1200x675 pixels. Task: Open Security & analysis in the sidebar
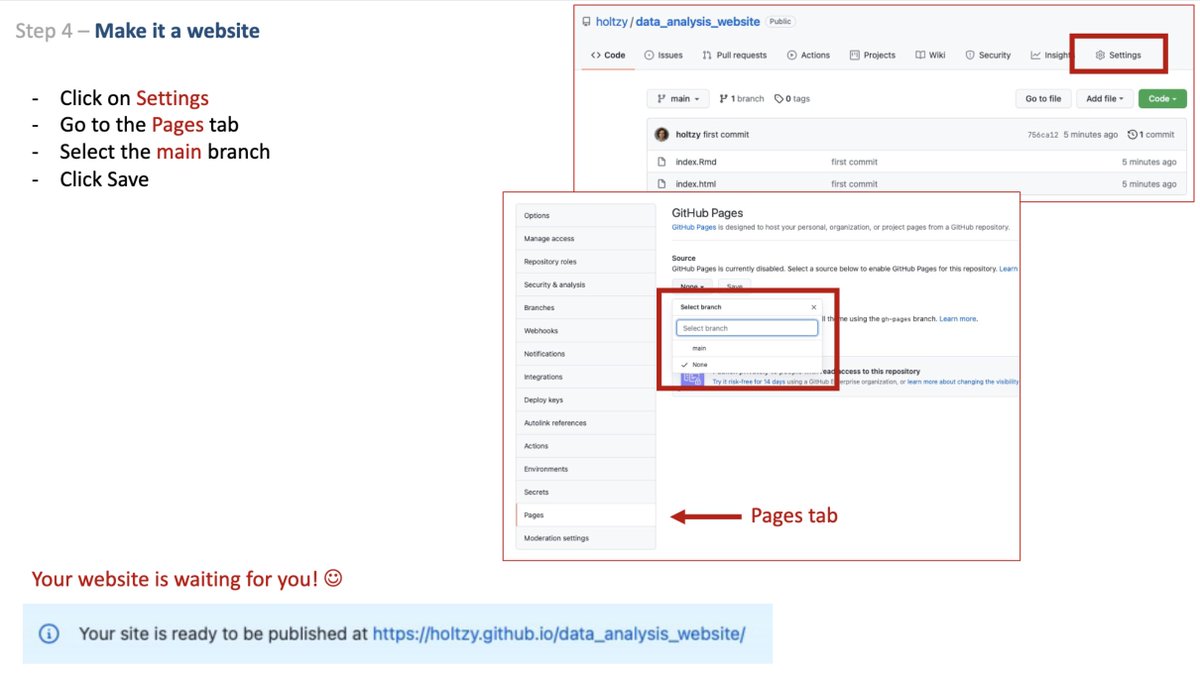point(586,284)
